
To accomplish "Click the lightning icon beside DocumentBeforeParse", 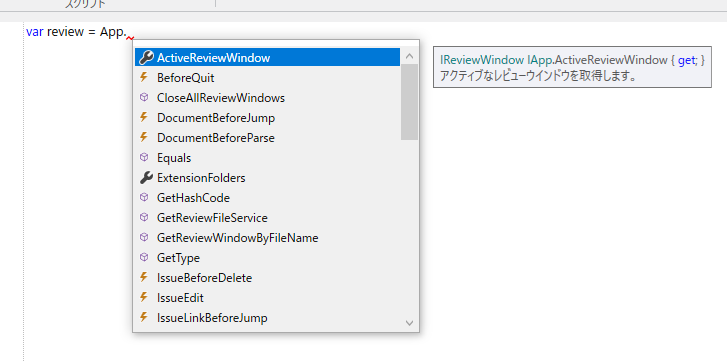I will 144,137.
